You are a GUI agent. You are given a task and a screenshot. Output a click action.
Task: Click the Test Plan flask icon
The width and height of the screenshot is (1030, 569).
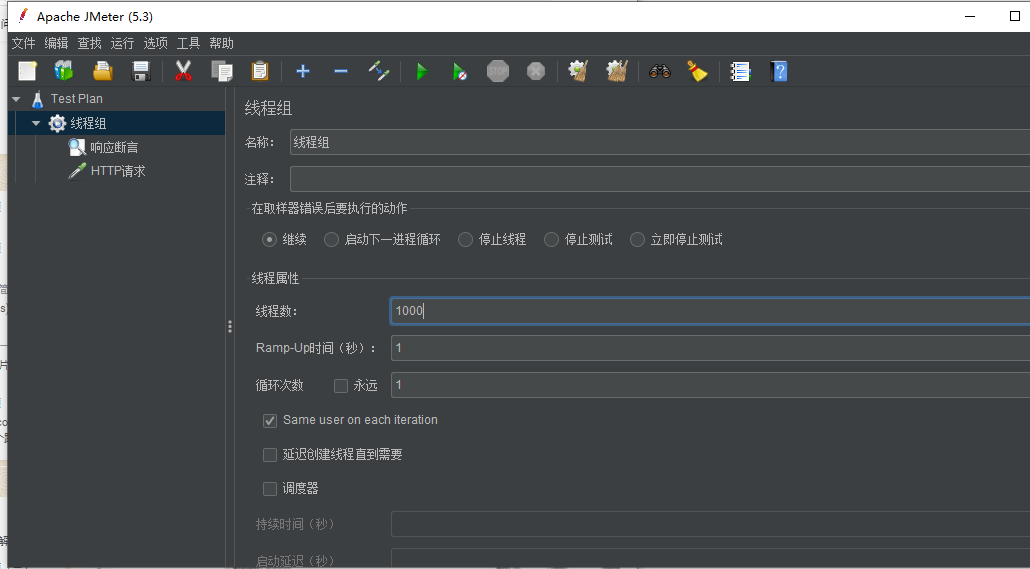pos(37,99)
